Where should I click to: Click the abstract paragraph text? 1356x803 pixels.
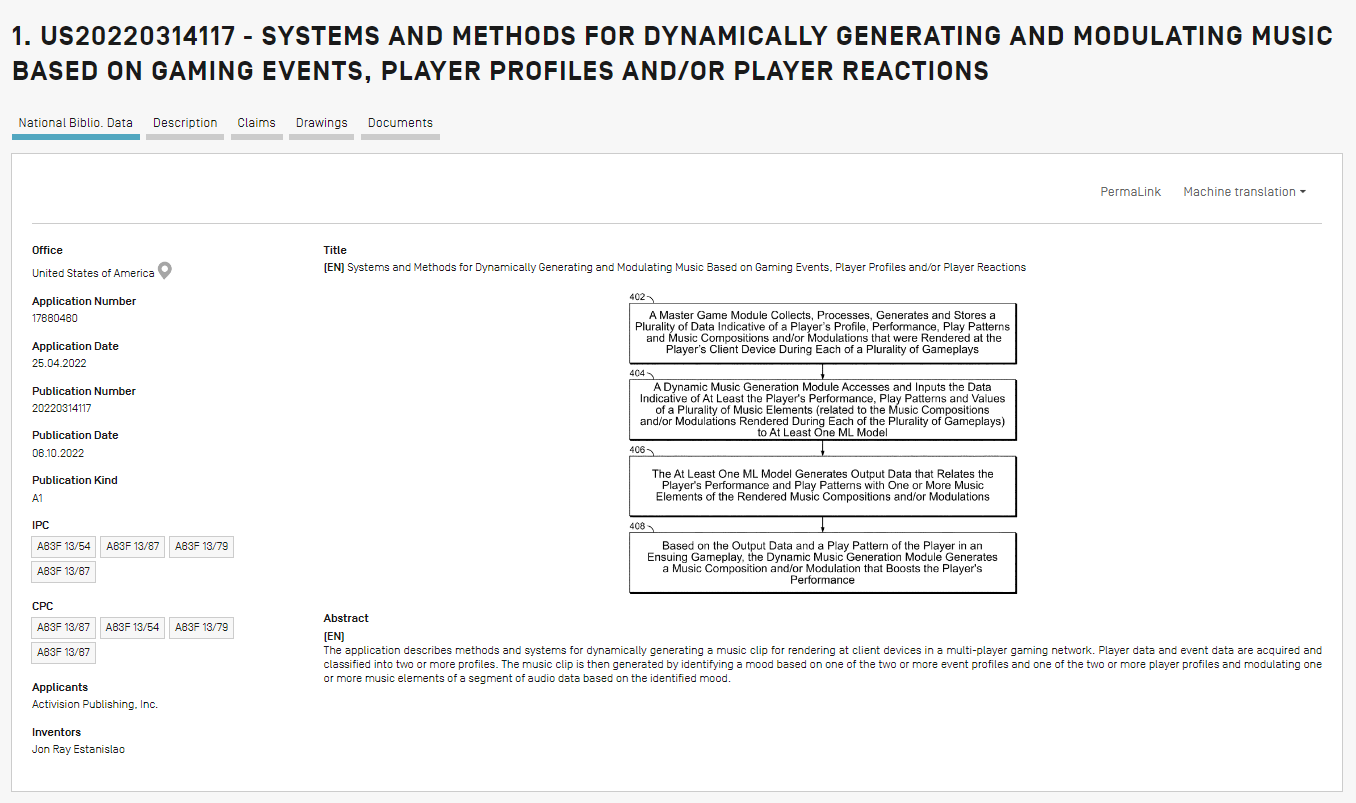[x=822, y=664]
